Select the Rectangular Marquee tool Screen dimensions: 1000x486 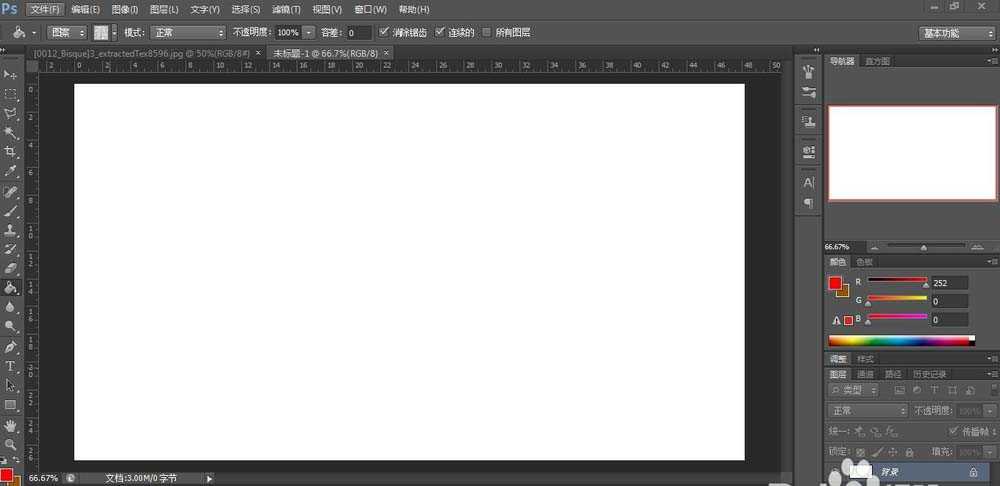coord(11,94)
